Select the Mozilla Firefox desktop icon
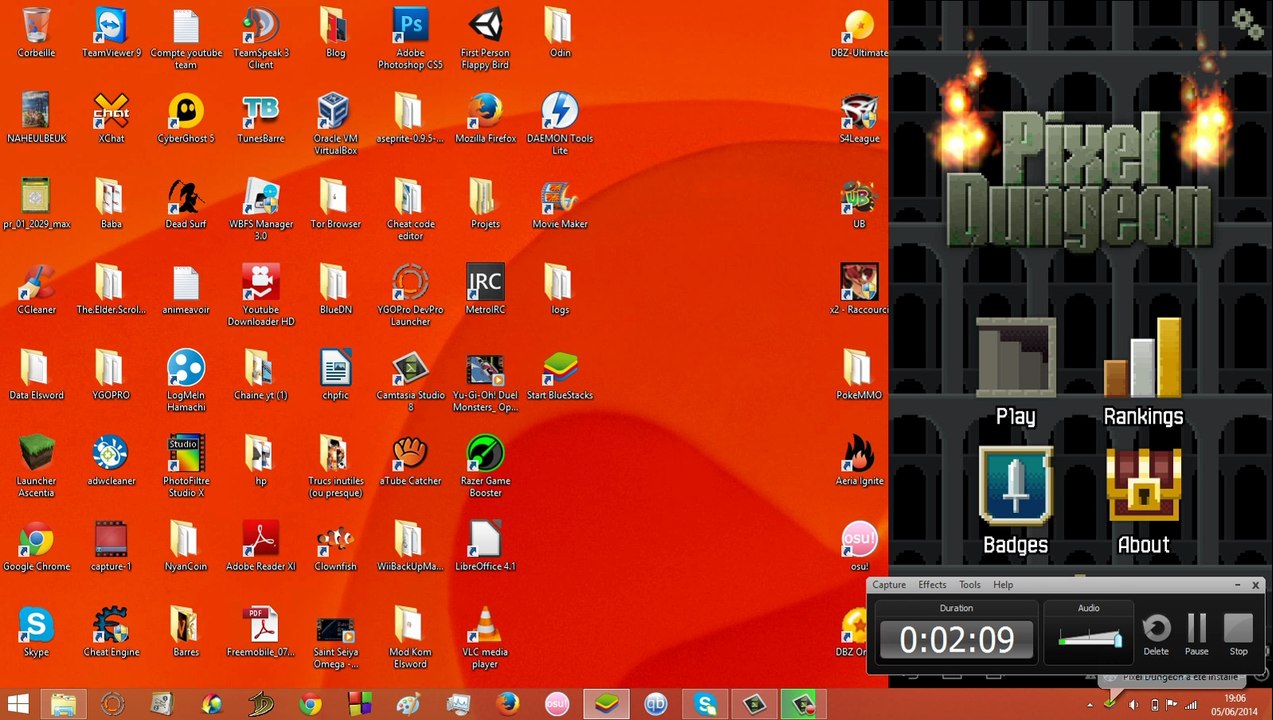The height and width of the screenshot is (720, 1273). tap(485, 112)
